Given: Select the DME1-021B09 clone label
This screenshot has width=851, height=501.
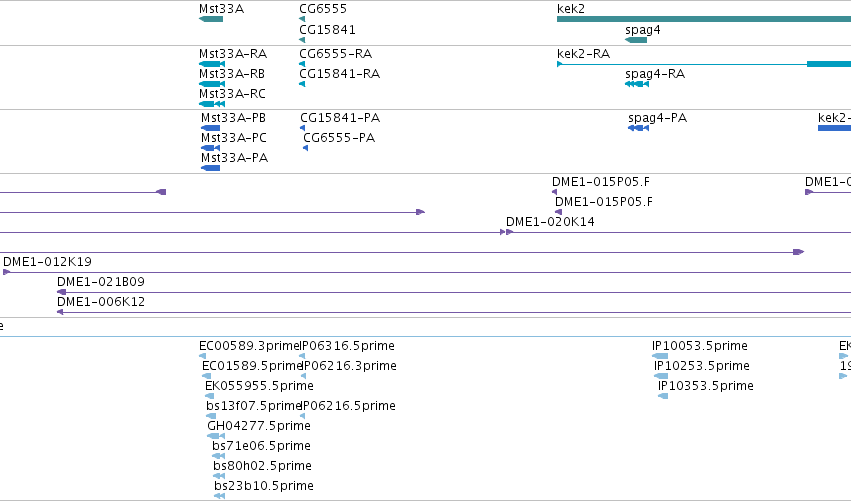Looking at the screenshot, I should click(x=101, y=282).
